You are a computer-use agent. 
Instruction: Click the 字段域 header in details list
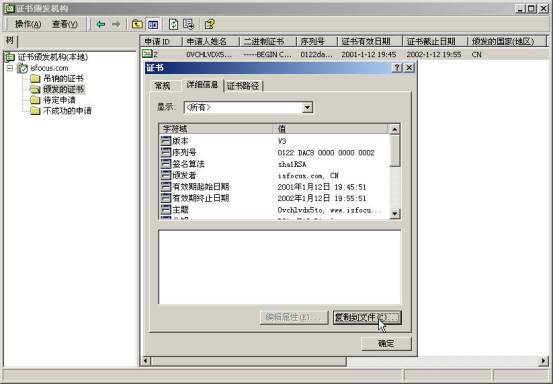click(x=216, y=129)
